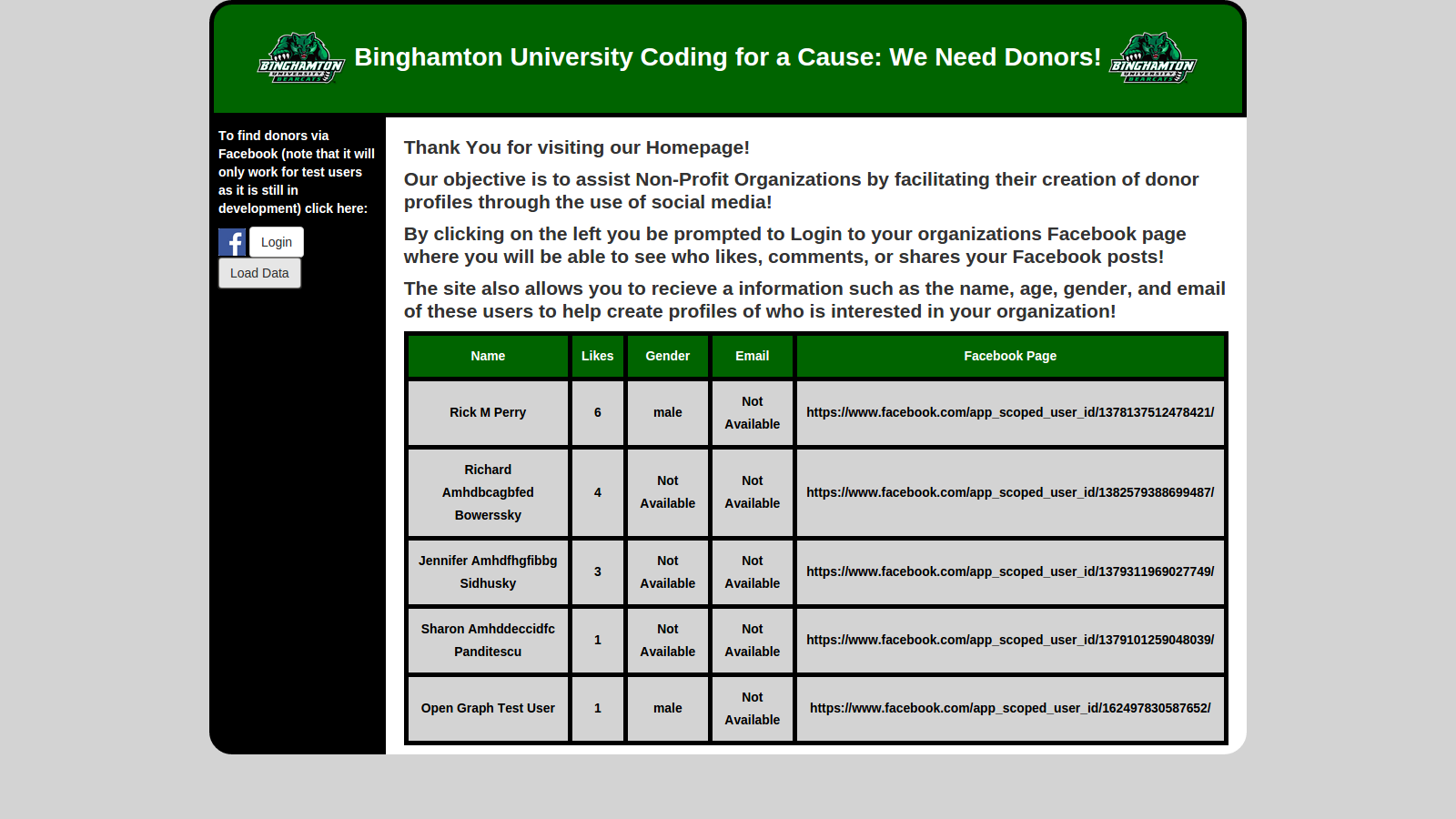The image size is (1456, 819).
Task: Select the Rick M Perry name cell
Action: (x=488, y=412)
